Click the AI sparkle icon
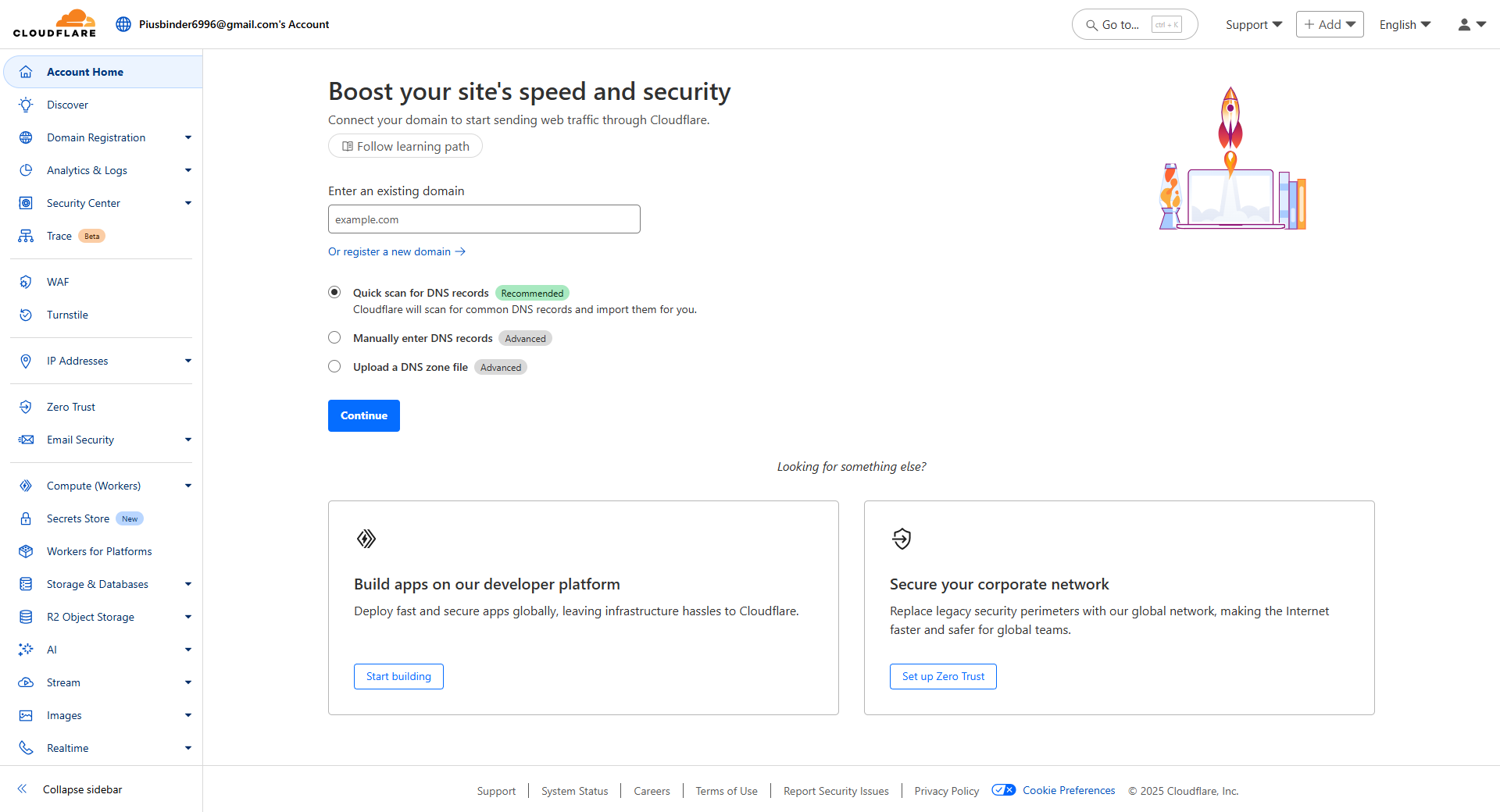The height and width of the screenshot is (812, 1500). click(x=26, y=650)
